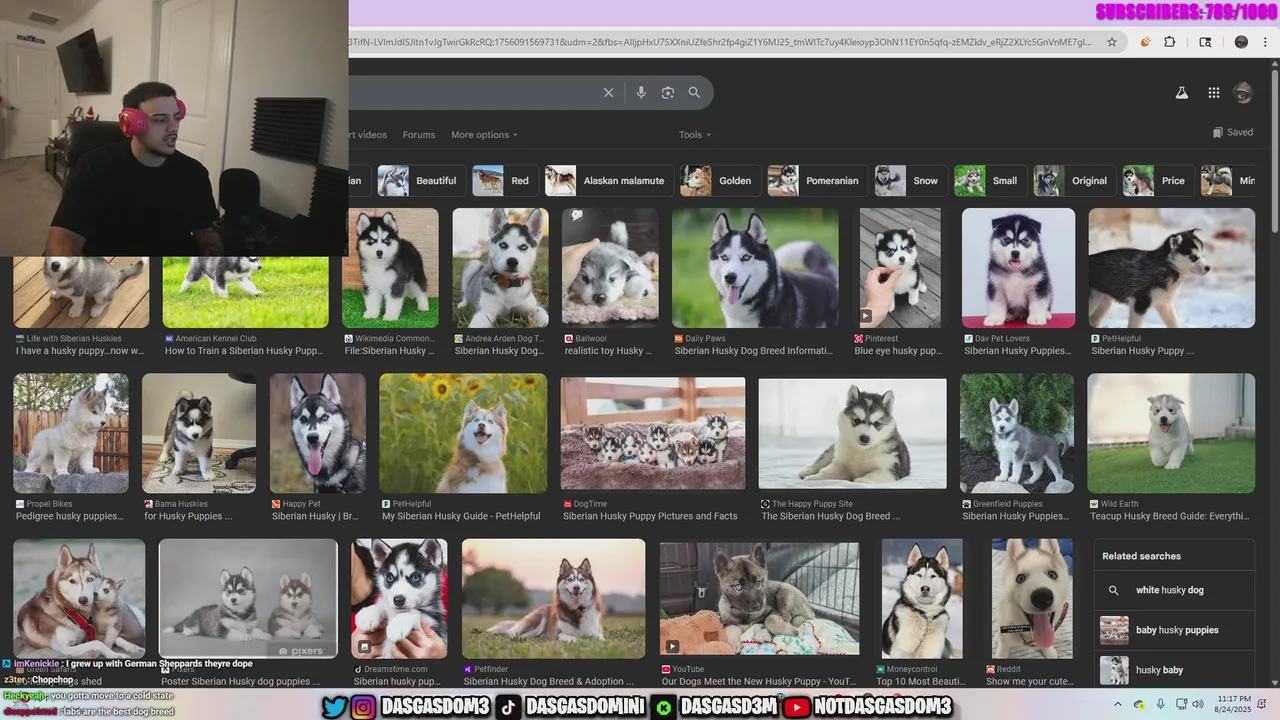Open taskbar volume control

1198,704
